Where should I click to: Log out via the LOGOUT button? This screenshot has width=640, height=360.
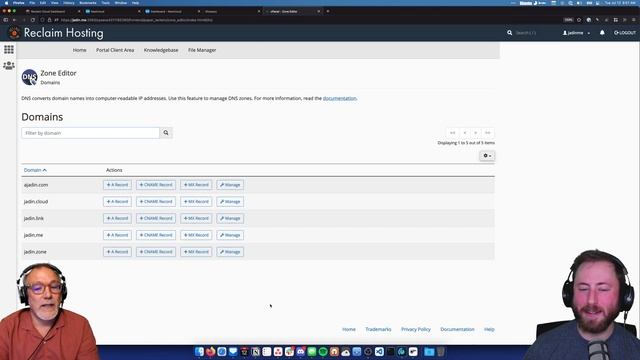[625, 33]
